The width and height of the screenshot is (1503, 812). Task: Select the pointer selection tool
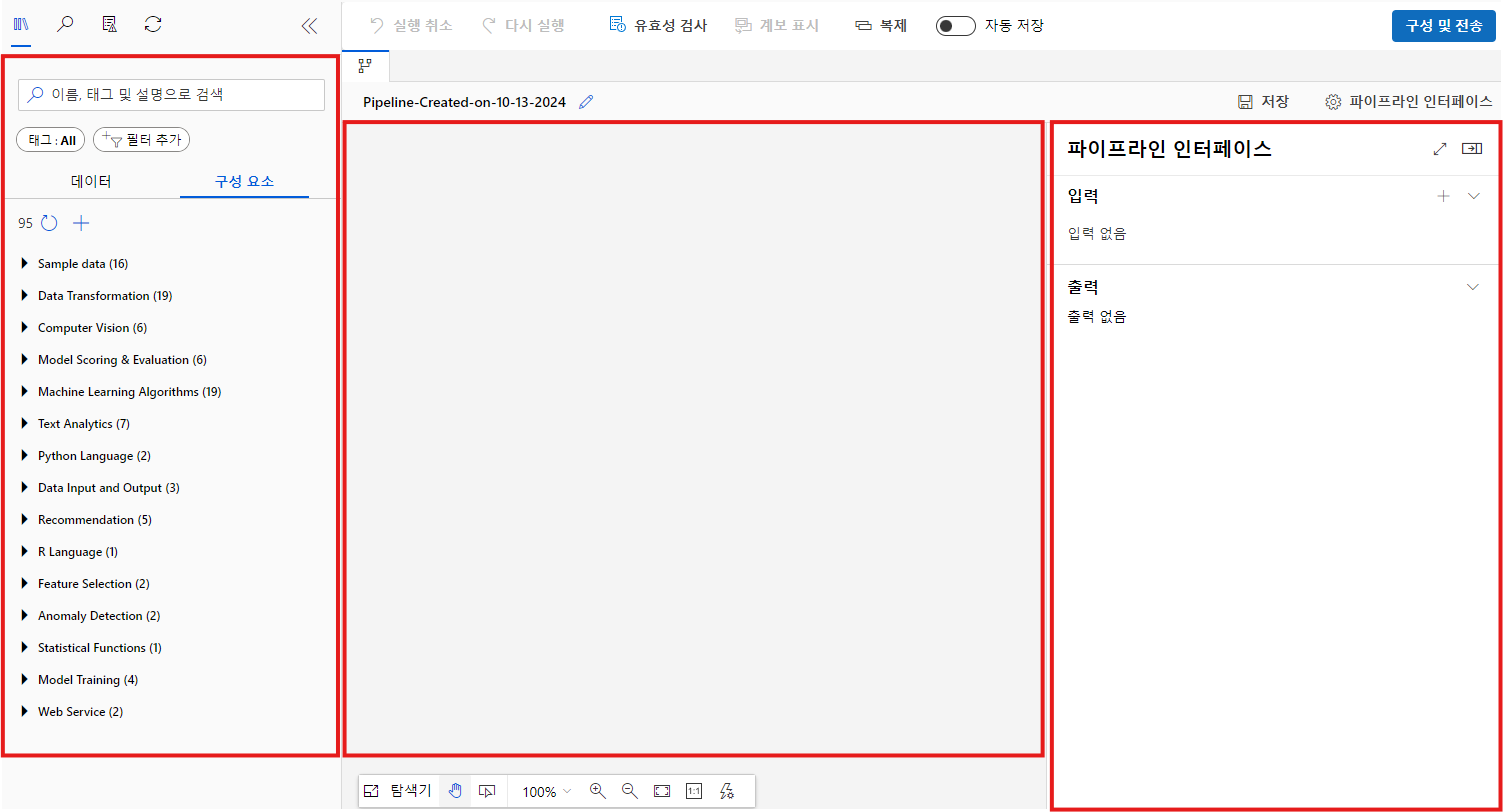(487, 791)
